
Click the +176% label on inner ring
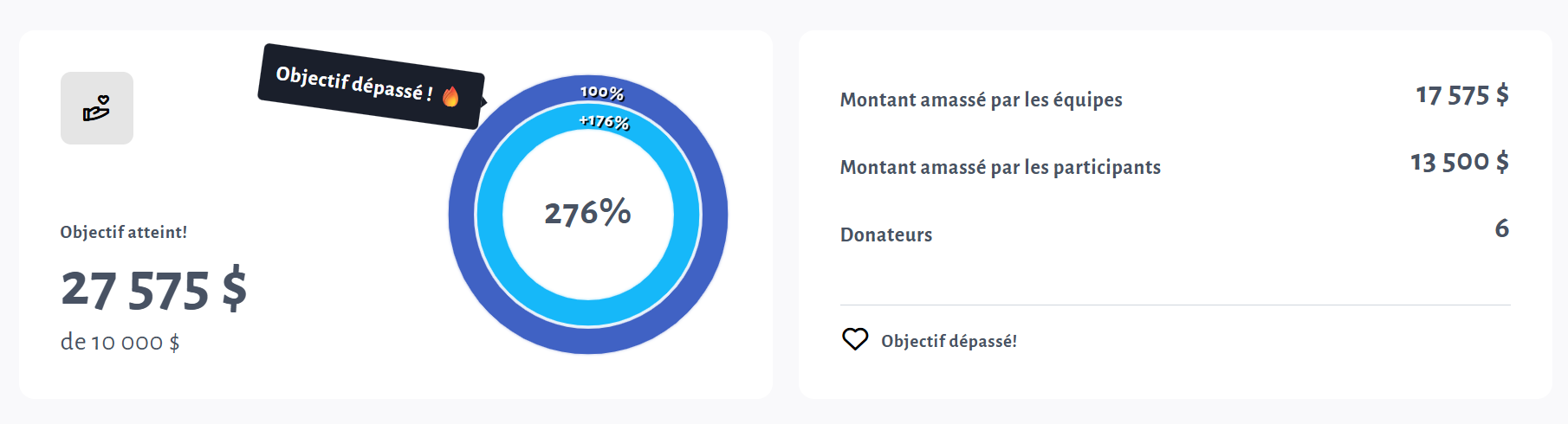(x=604, y=122)
